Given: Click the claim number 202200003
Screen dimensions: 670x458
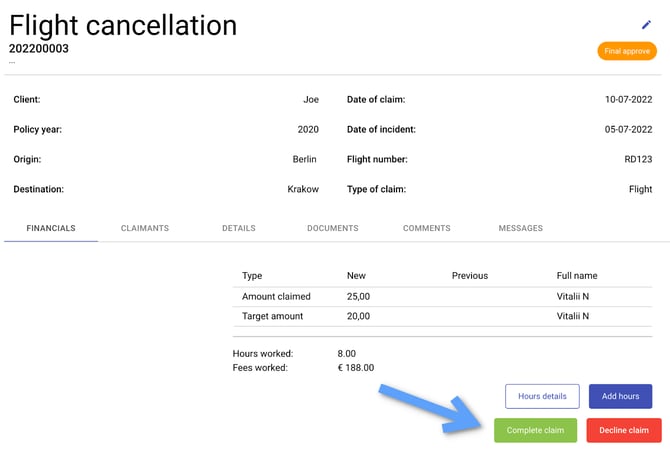Looking at the screenshot, I should (39, 48).
